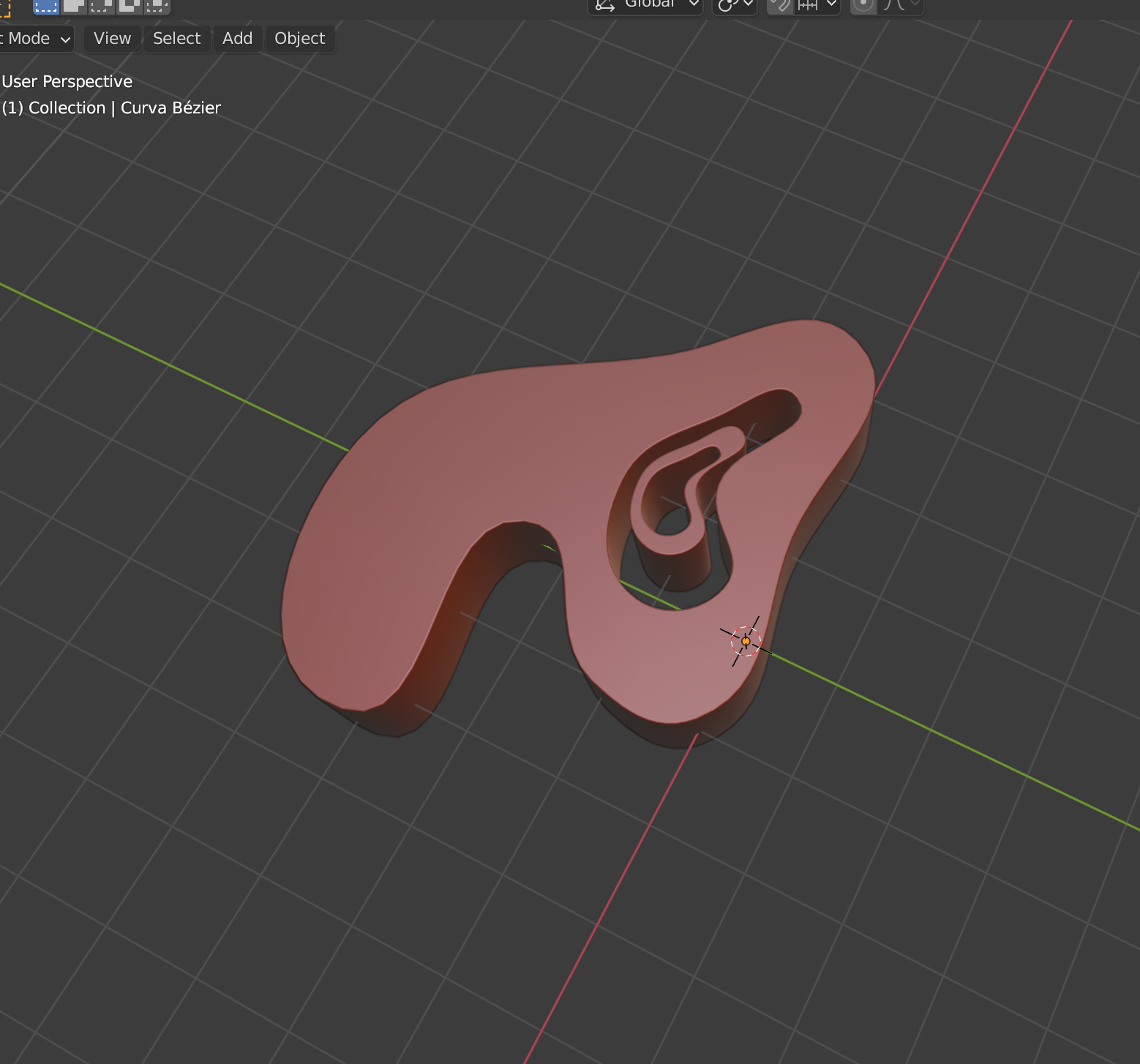Expand the pivot point dropdown arrow
1140x1064 pixels.
coord(748,5)
